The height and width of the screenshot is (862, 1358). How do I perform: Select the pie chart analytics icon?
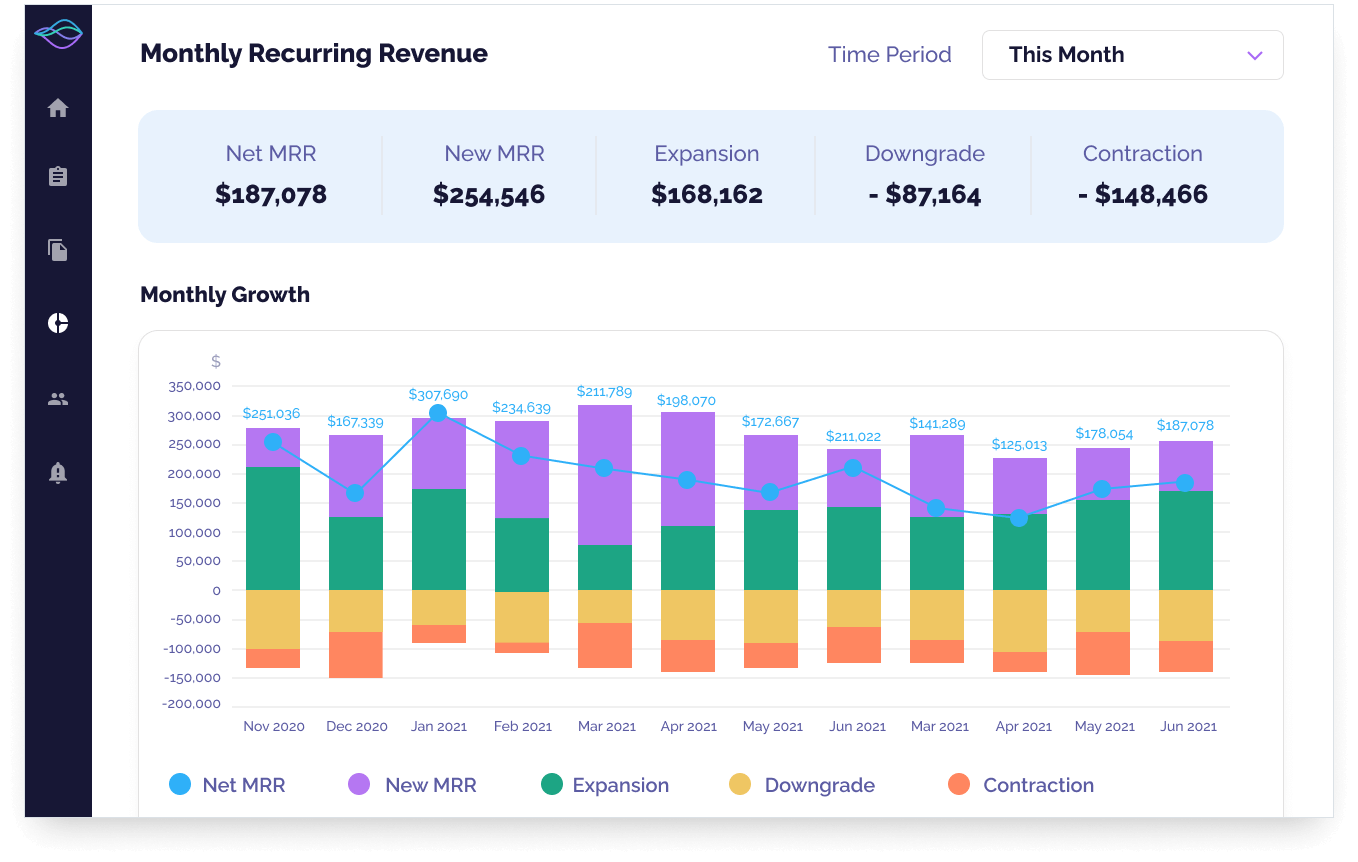point(58,323)
